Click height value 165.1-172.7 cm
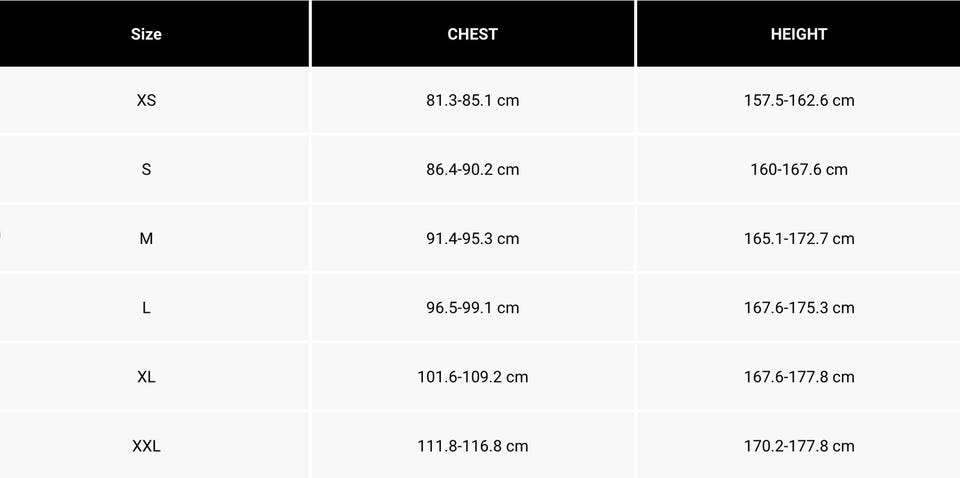Image resolution: width=960 pixels, height=478 pixels. pos(799,238)
